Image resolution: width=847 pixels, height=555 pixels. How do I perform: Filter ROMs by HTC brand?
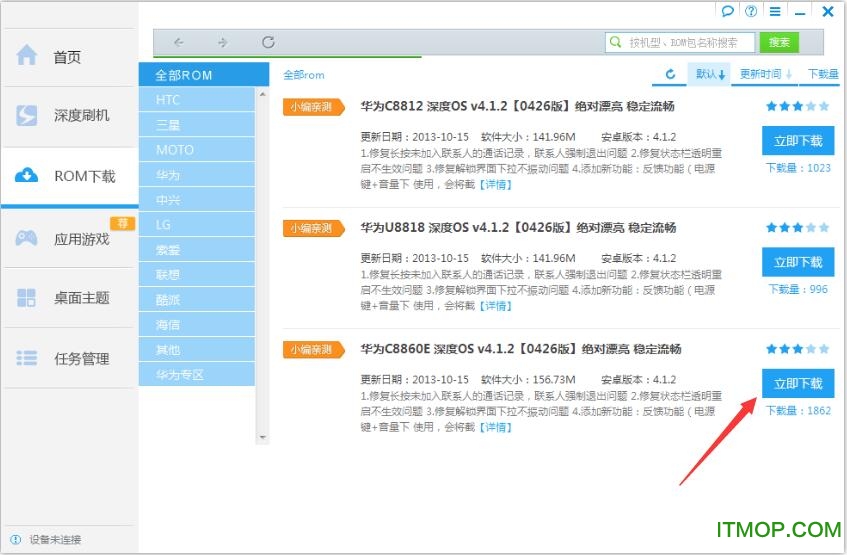pos(197,99)
